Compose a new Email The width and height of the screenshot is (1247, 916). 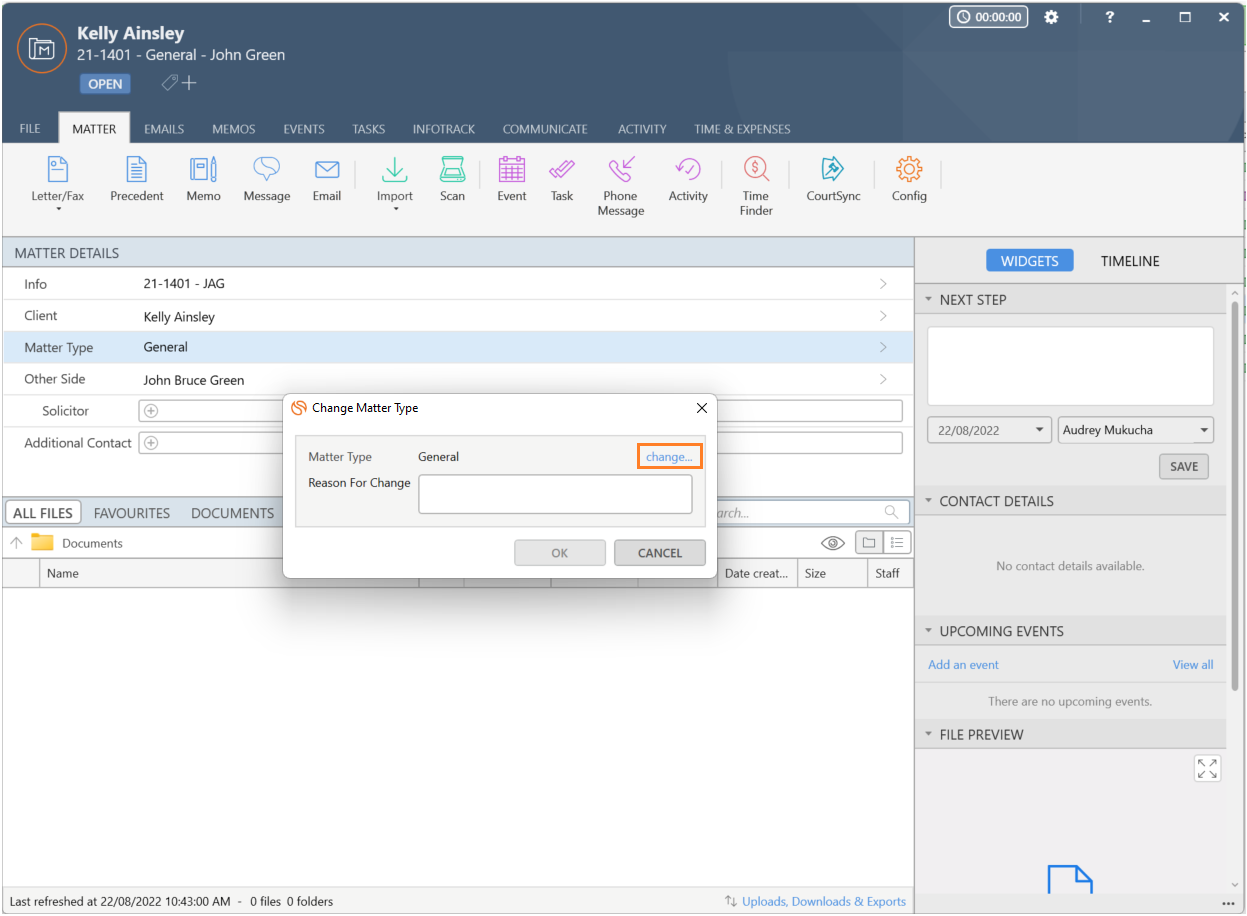(x=327, y=180)
